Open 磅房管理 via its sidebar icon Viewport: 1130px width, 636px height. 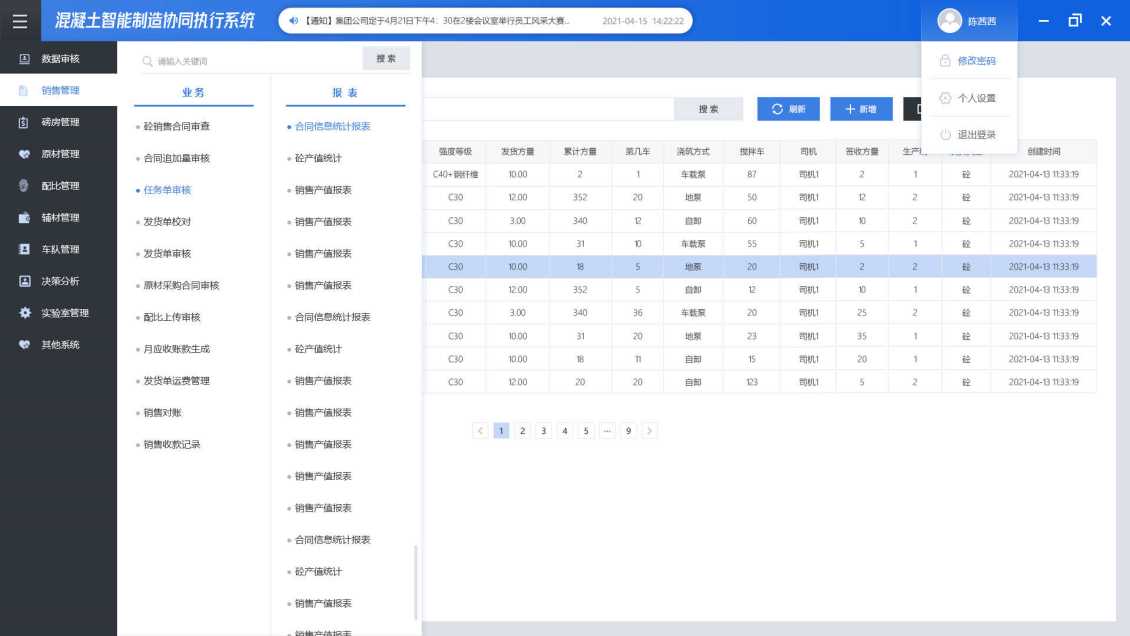pos(24,122)
